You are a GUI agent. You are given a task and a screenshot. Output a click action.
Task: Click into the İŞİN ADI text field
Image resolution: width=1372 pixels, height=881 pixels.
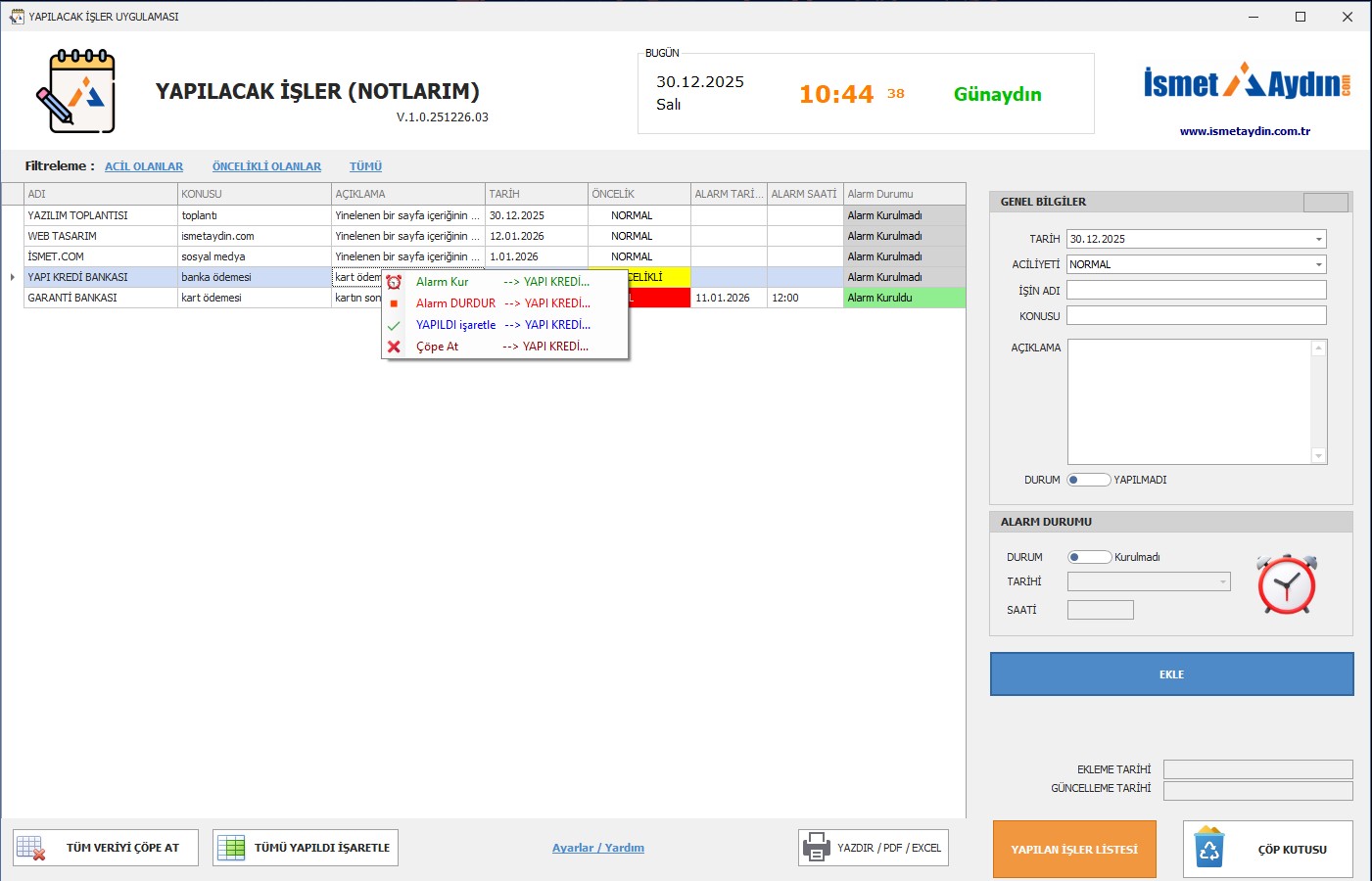click(1196, 290)
